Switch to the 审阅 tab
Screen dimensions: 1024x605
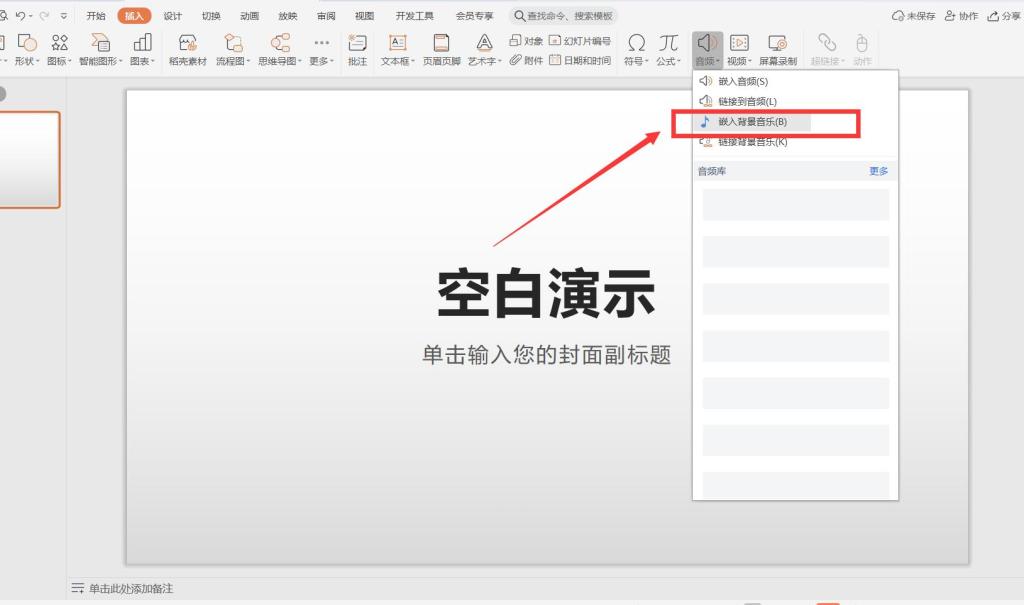327,16
